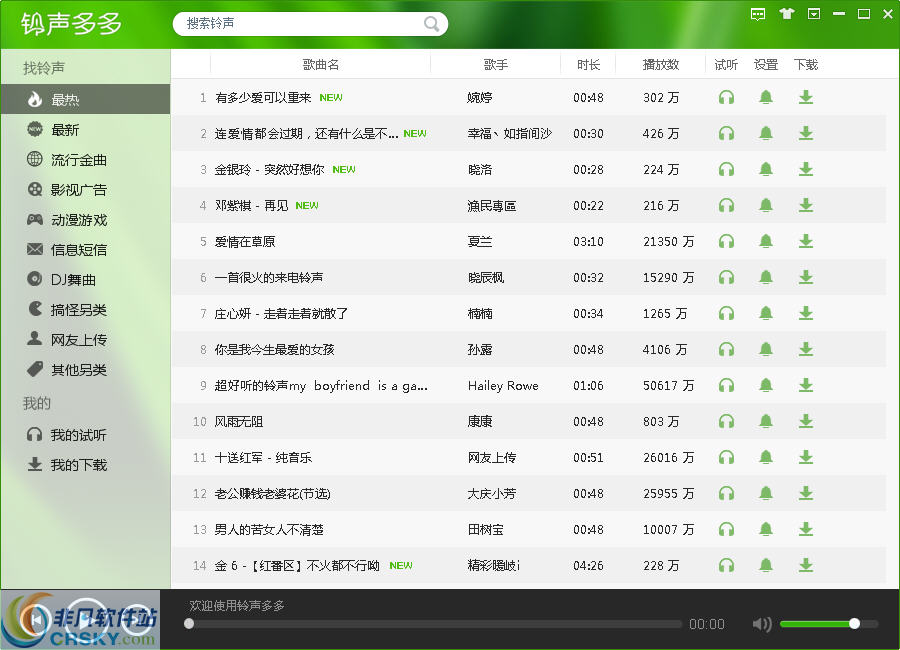Open 流行金曲 category

pyautogui.click(x=86, y=160)
